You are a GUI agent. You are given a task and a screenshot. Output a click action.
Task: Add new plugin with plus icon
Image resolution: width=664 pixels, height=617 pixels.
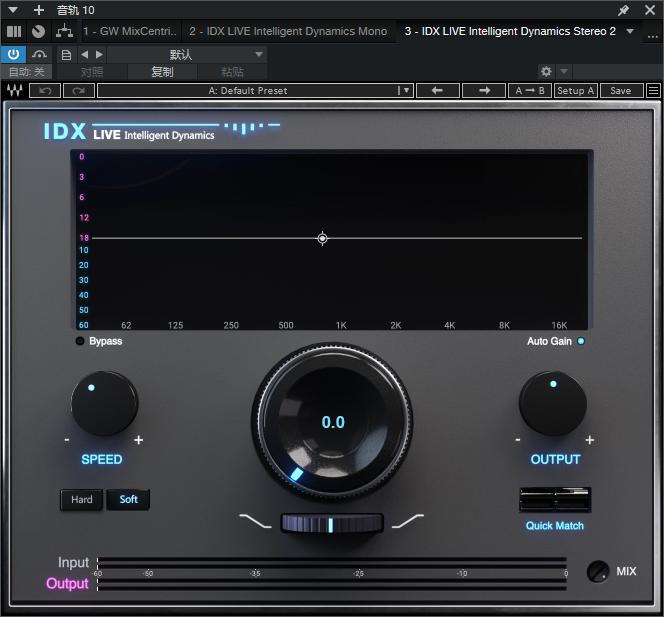(39, 10)
